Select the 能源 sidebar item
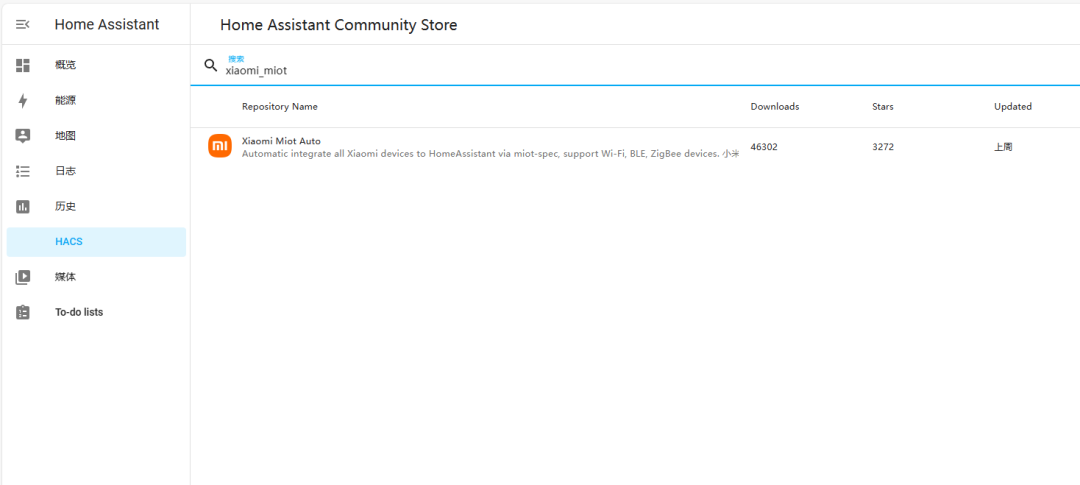The image size is (1080, 485). coord(96,101)
